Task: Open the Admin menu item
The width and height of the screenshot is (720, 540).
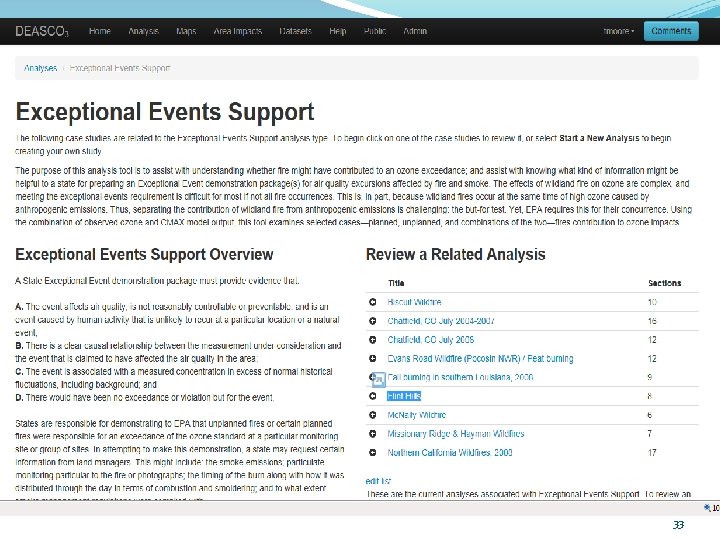Action: click(415, 31)
